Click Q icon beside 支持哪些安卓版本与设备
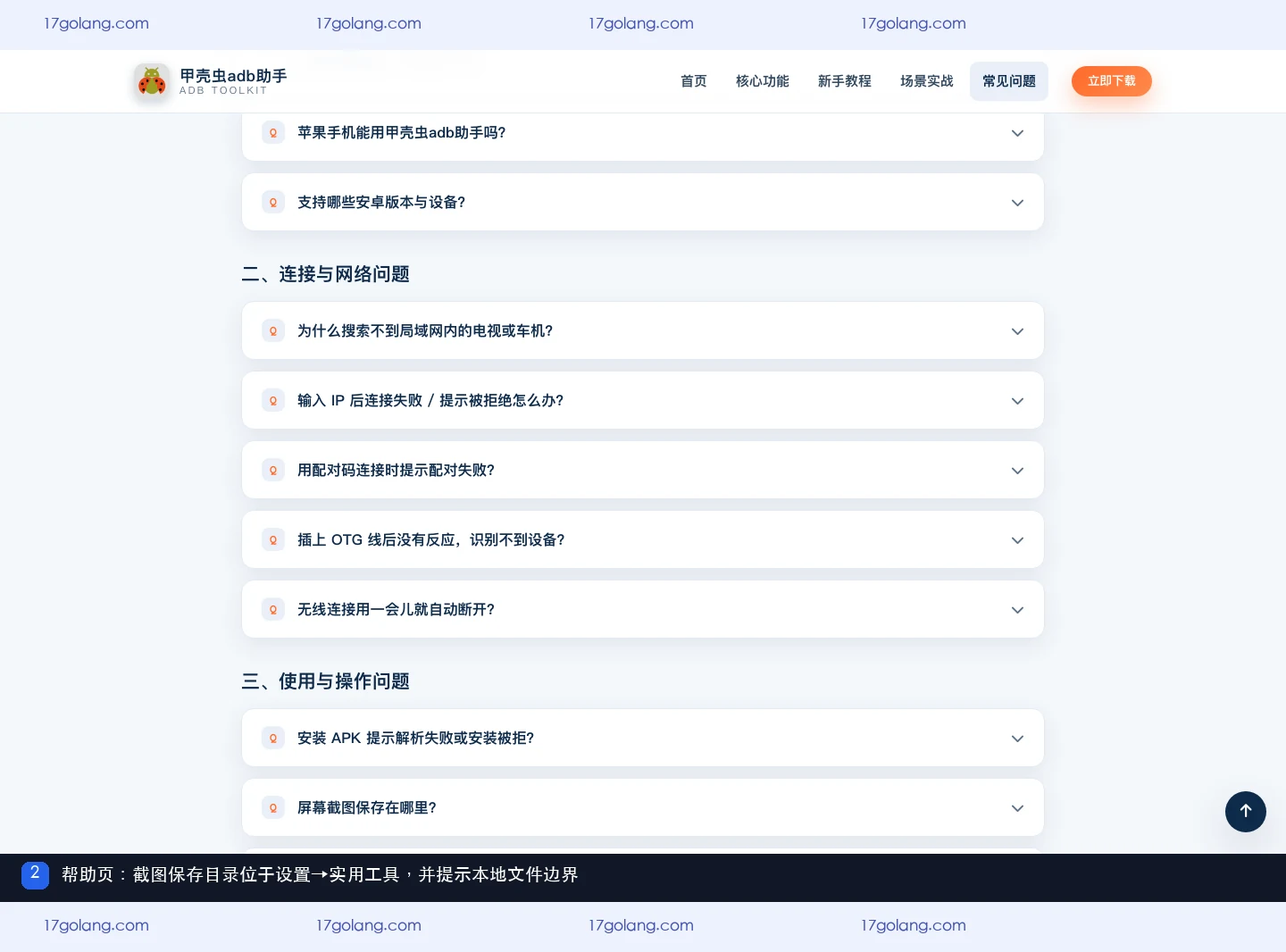Screen dimensions: 1286x952 [273, 202]
